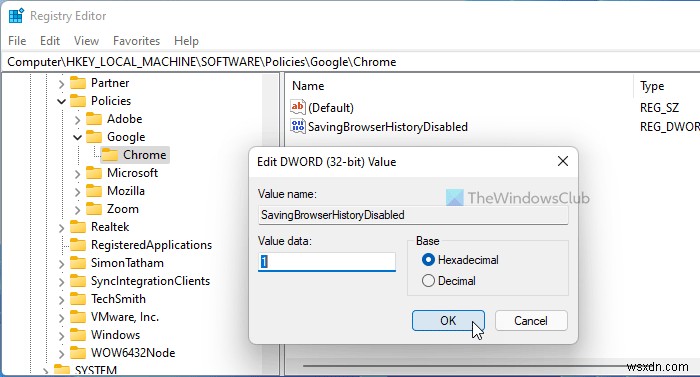Click the Policies folder icon

coord(78,101)
